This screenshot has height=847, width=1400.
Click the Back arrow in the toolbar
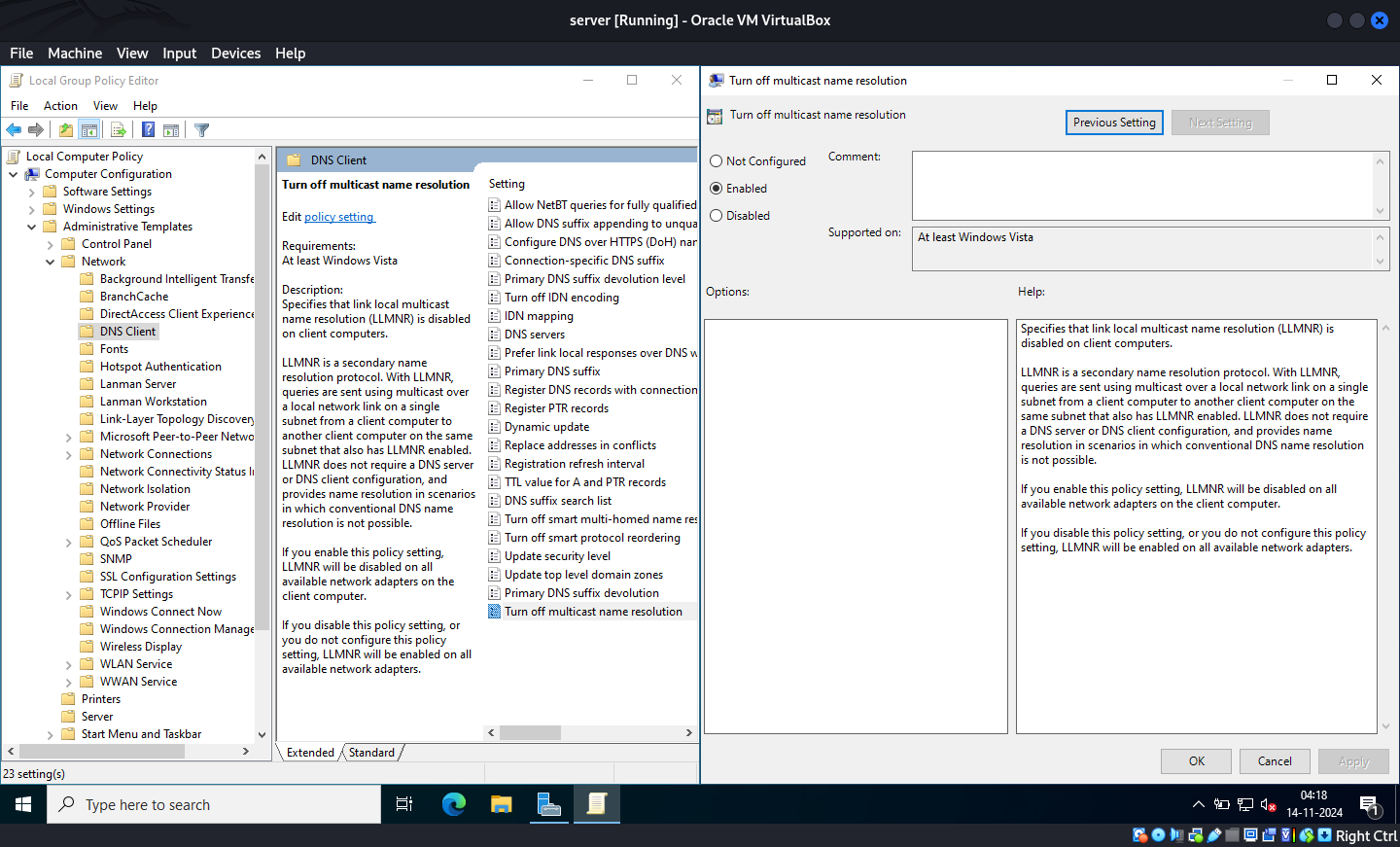click(x=14, y=130)
